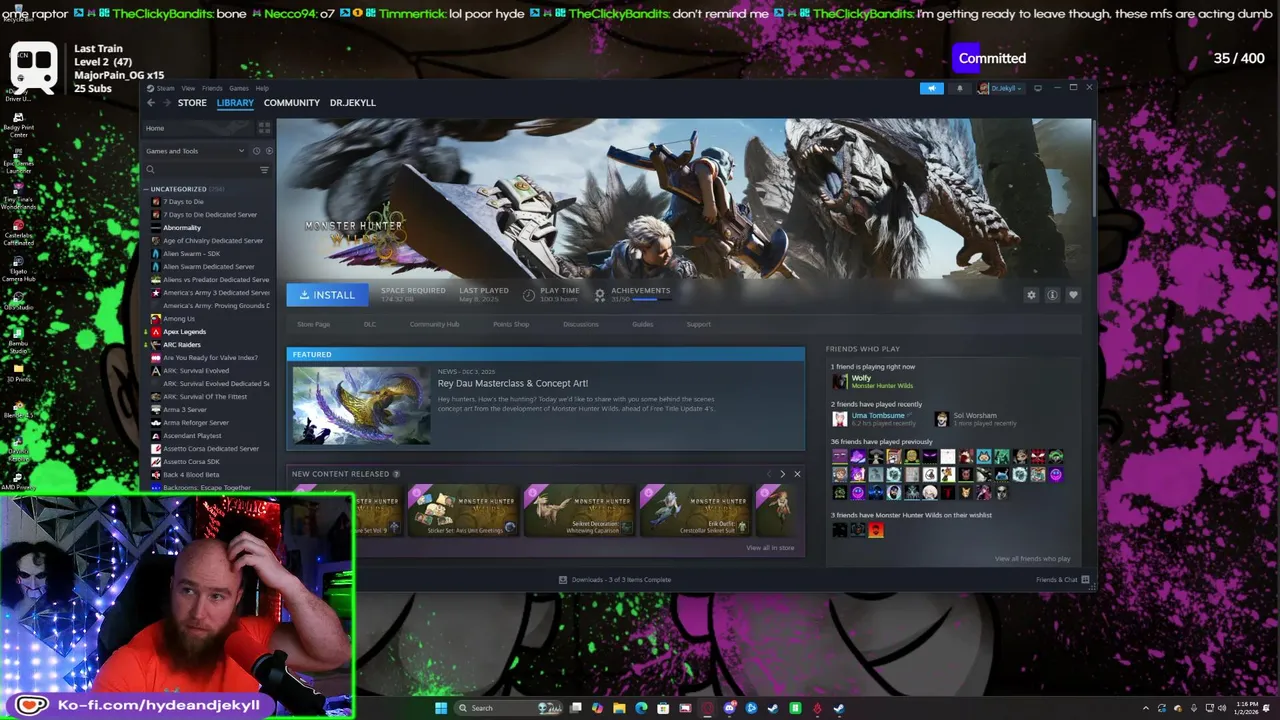
Task: Open Discord from the taskbar
Action: [x=730, y=708]
